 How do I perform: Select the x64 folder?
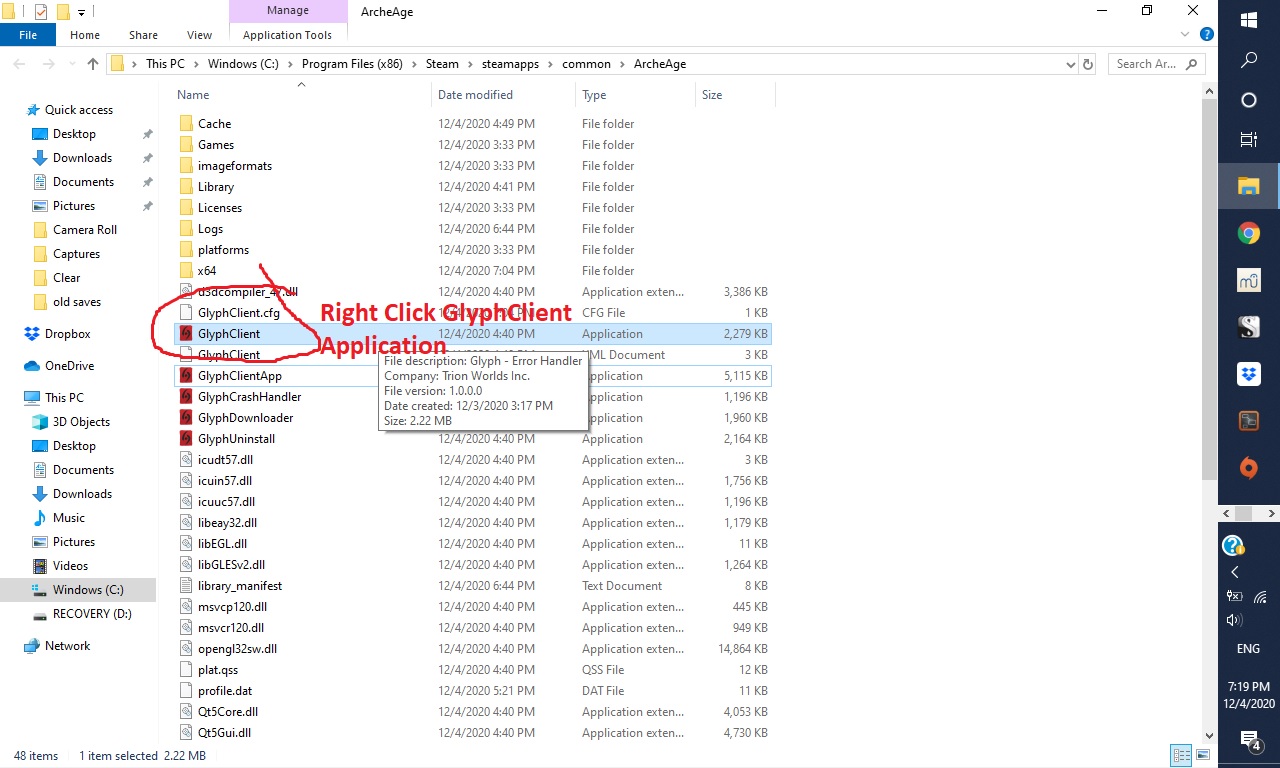206,271
